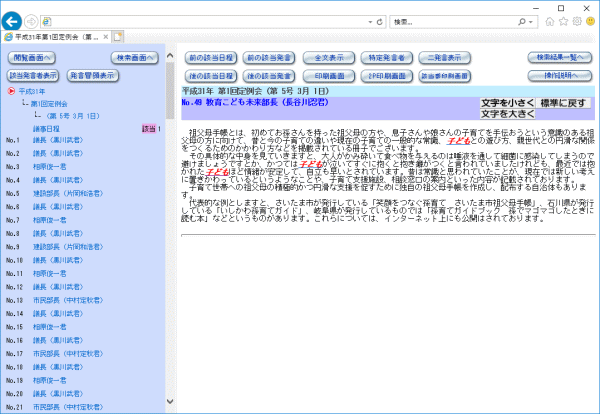Open speaker link for No.1
Image resolution: width=600 pixels, height=414 pixels.
pyautogui.click(x=58, y=140)
